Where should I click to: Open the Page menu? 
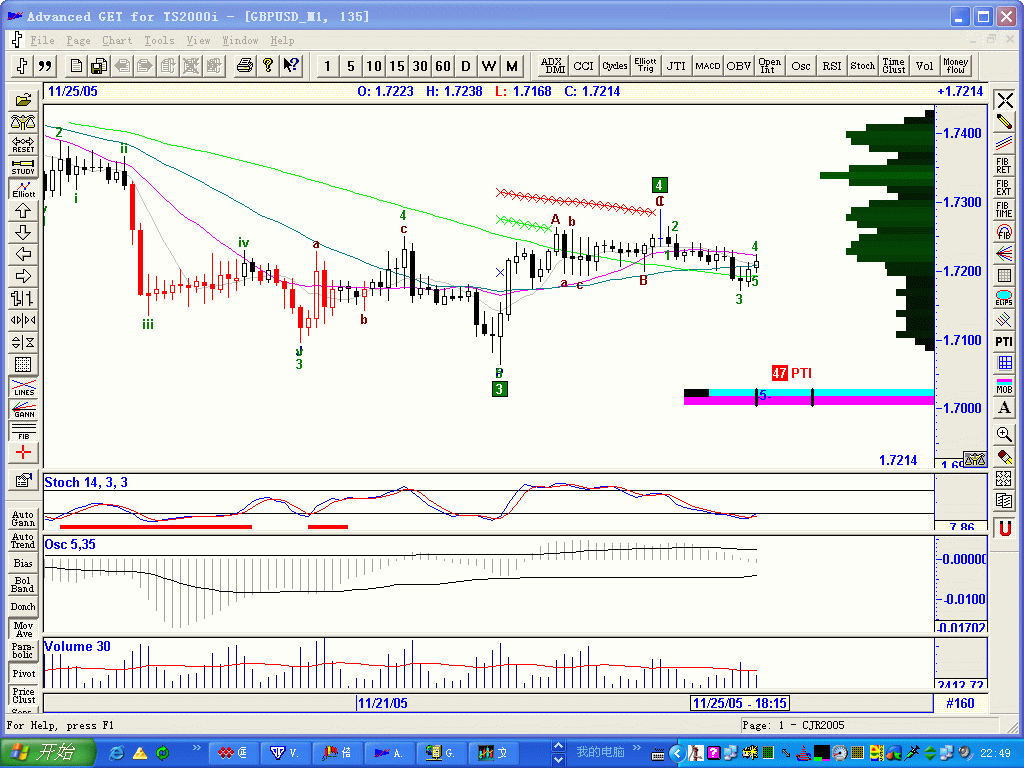[78, 40]
